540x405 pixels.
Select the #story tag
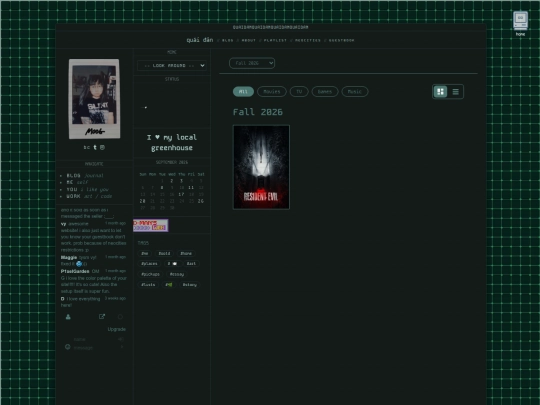[190, 284]
